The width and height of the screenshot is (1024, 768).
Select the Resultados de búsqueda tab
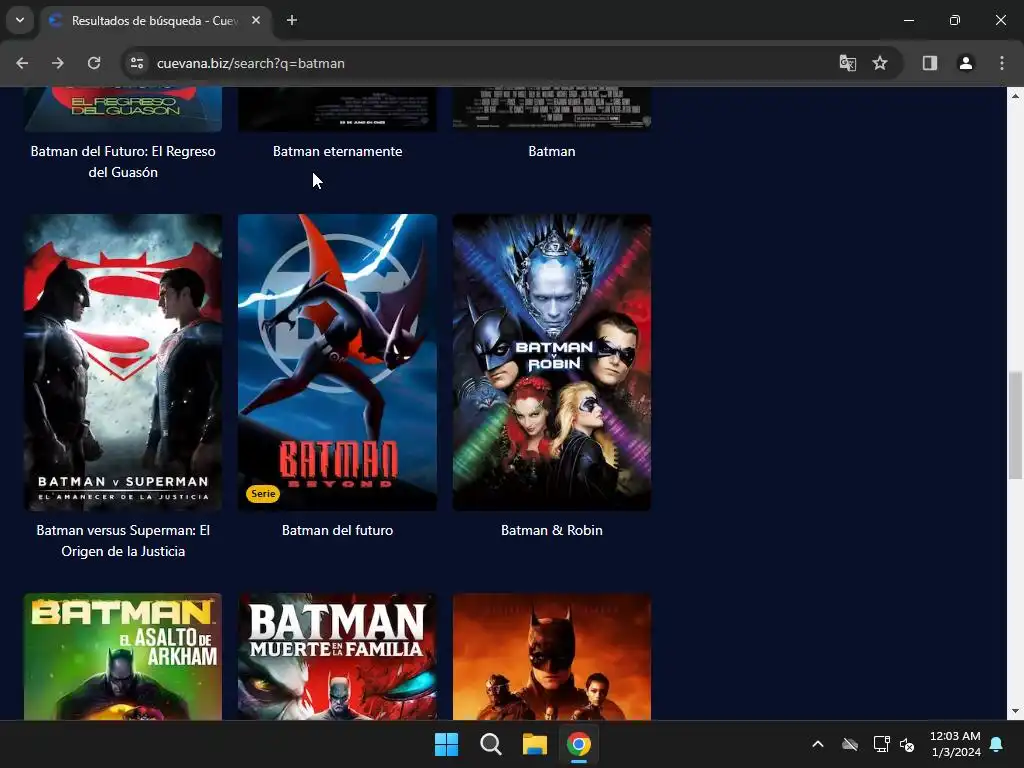(x=155, y=21)
